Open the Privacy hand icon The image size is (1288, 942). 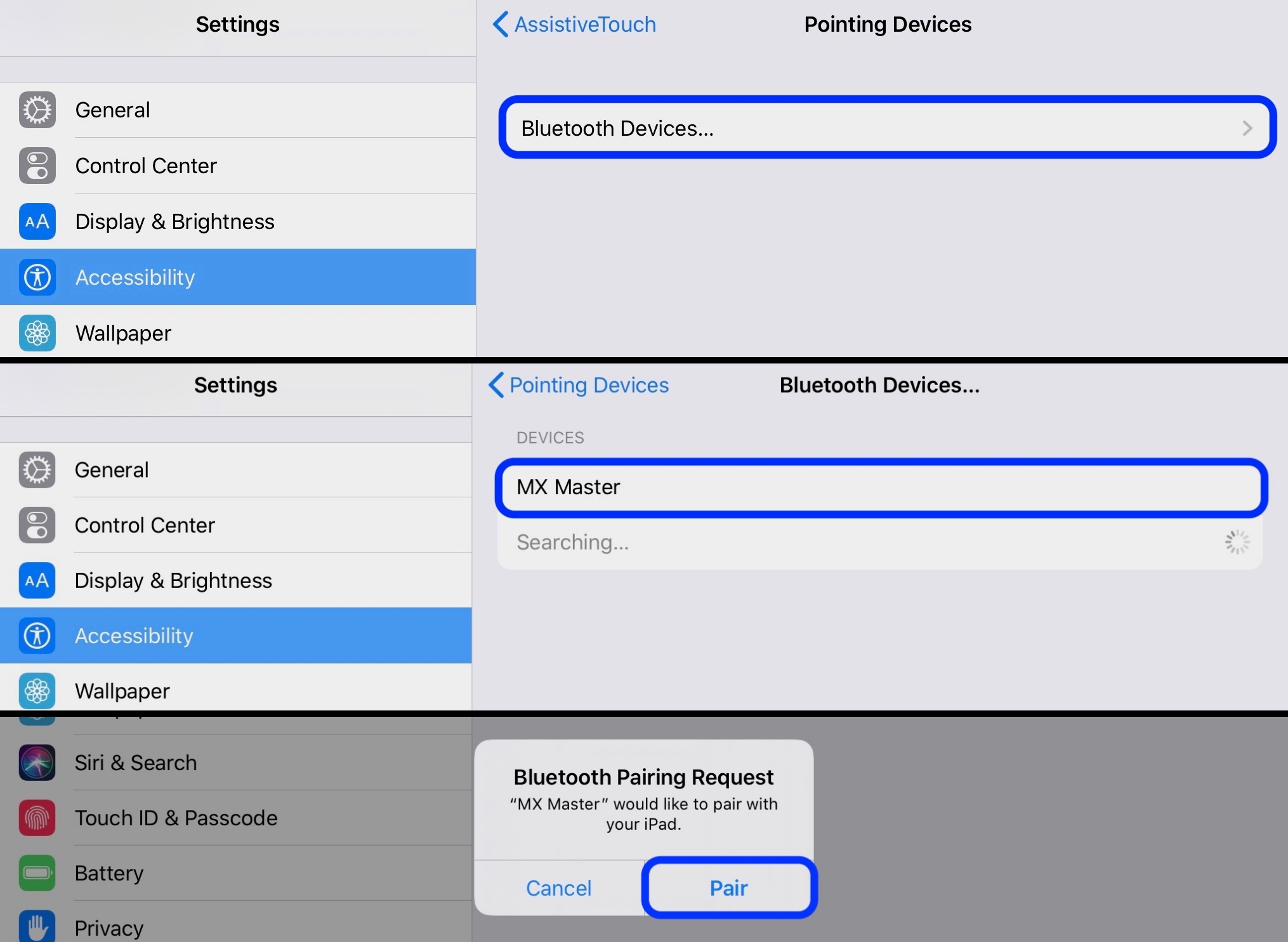pyautogui.click(x=37, y=926)
